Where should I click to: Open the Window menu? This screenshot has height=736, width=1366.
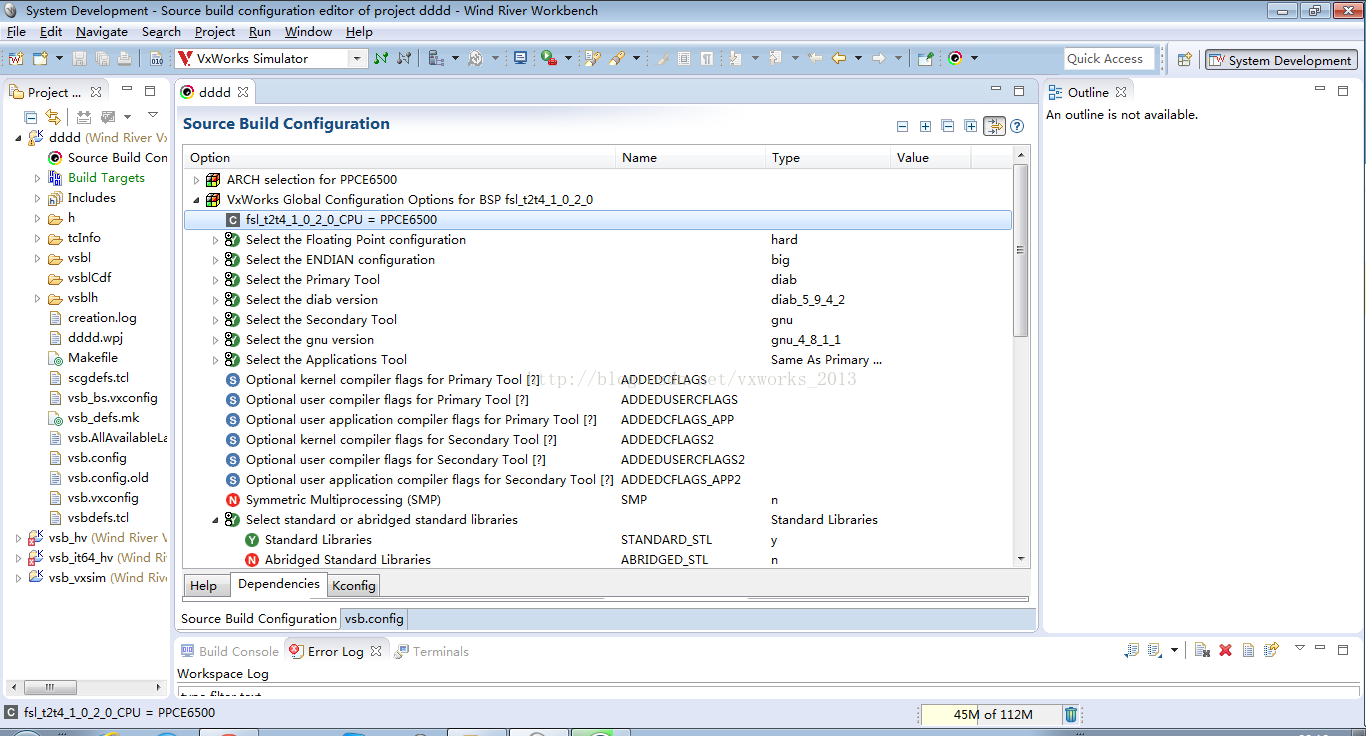308,32
